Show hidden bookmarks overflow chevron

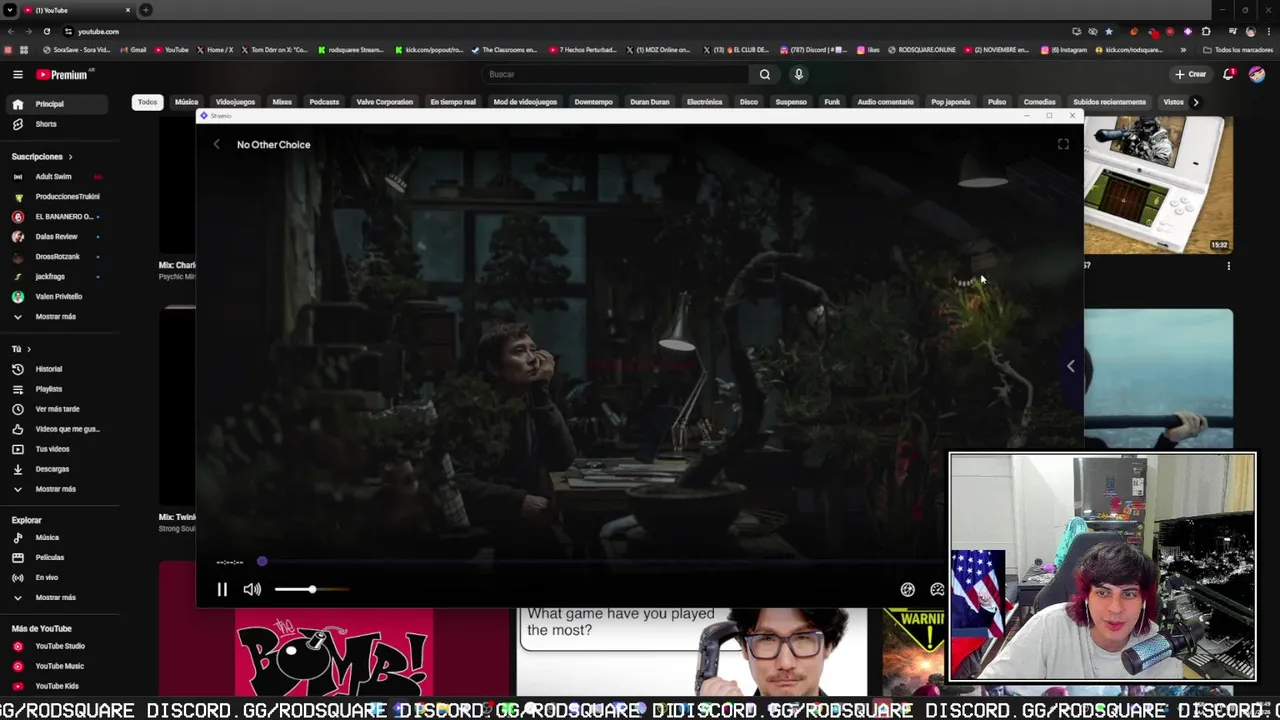pos(1184,50)
